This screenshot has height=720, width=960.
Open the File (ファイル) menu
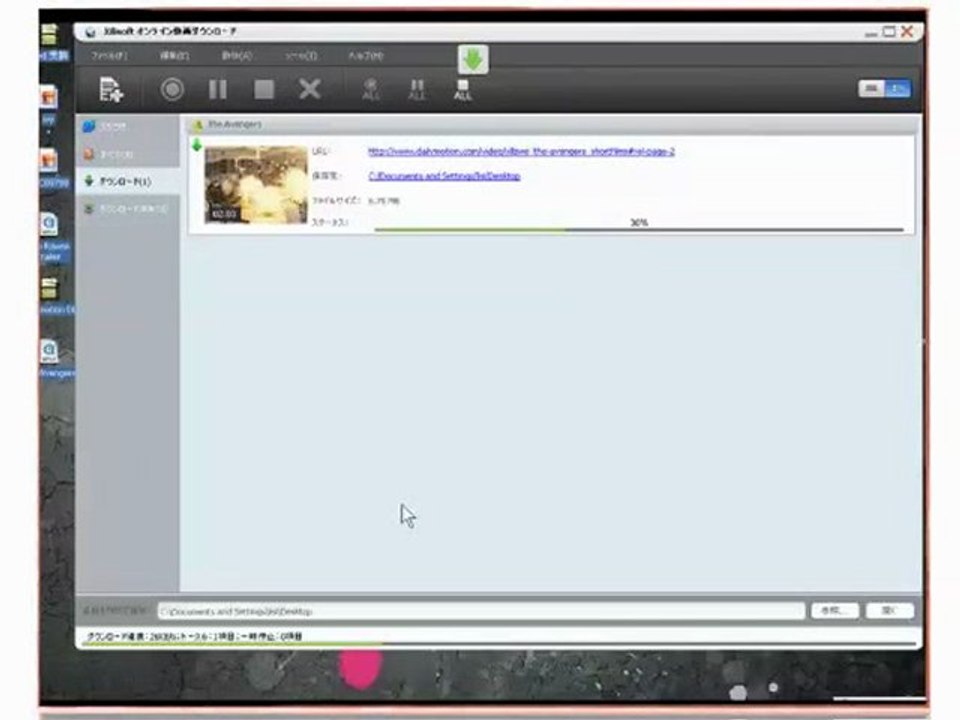[x=109, y=56]
